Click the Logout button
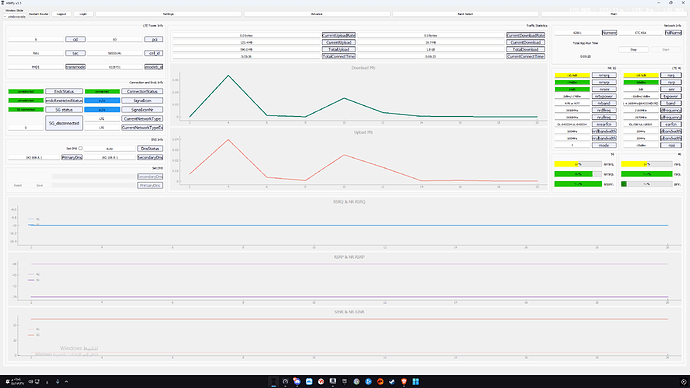The height and width of the screenshot is (388, 690). [x=61, y=14]
